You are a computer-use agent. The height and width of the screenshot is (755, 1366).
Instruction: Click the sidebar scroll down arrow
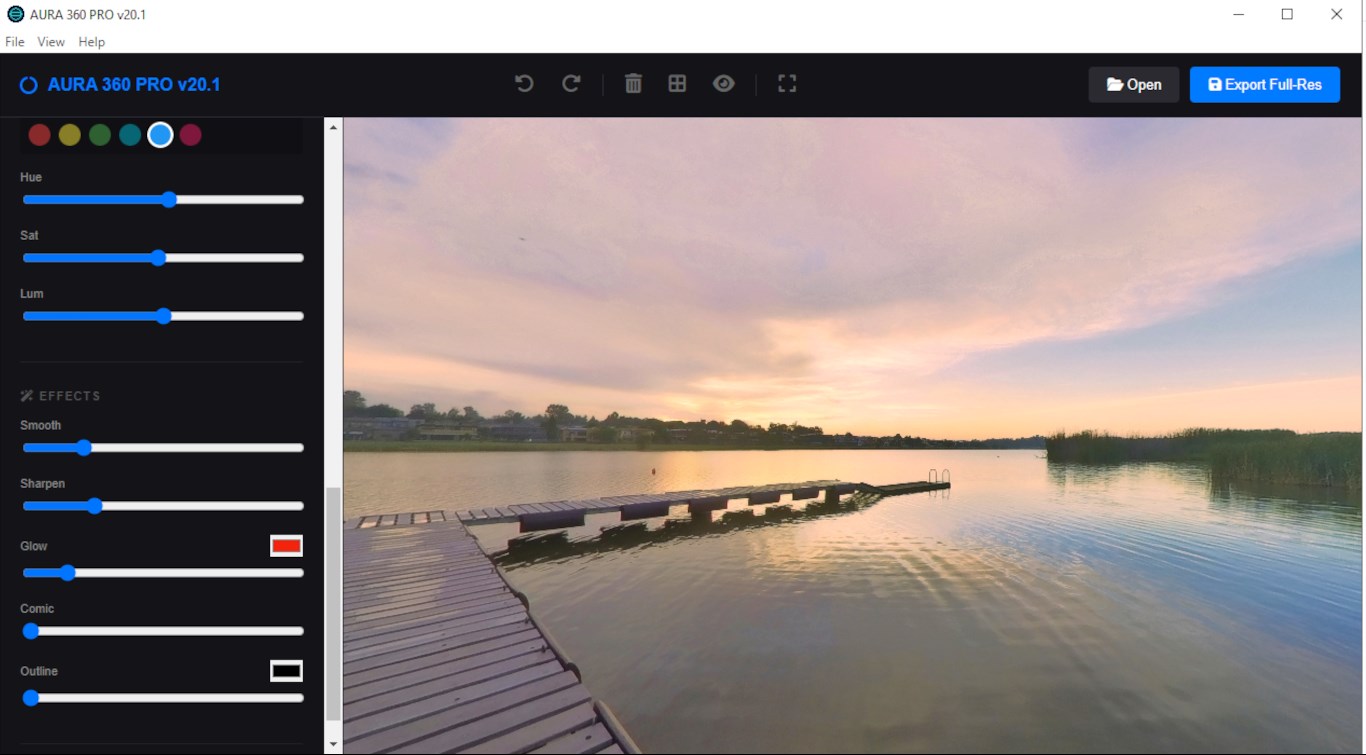[x=334, y=745]
